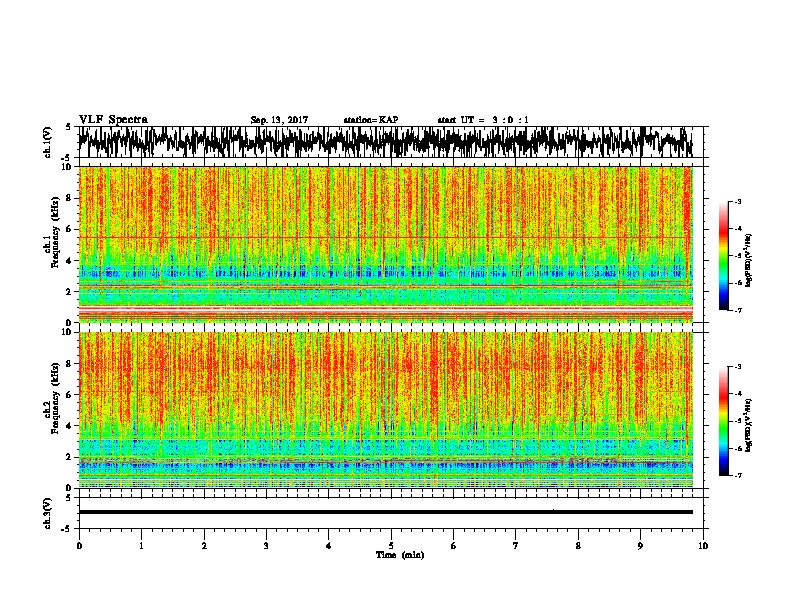Click the log(PSD) label beside ch.2 color bar
Screen dimensions: 792x612
[749, 425]
